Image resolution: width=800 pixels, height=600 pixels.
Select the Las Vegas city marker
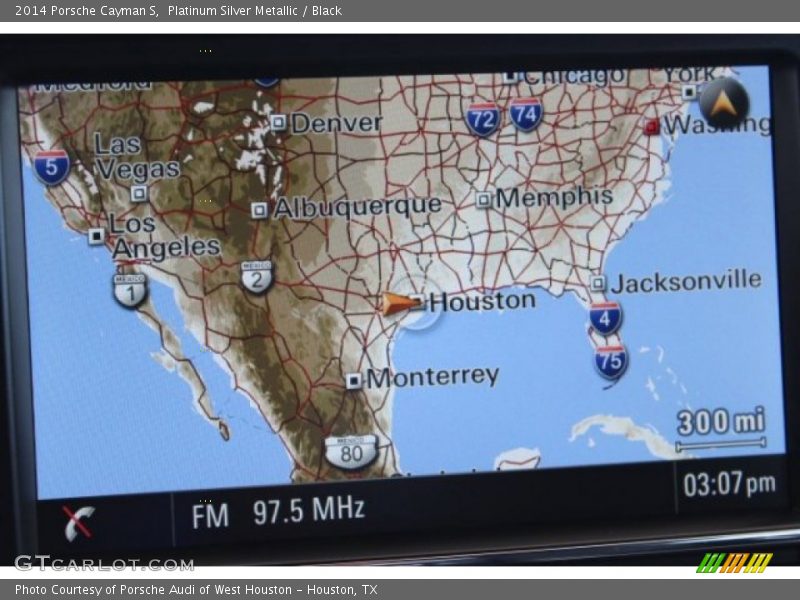coord(139,193)
